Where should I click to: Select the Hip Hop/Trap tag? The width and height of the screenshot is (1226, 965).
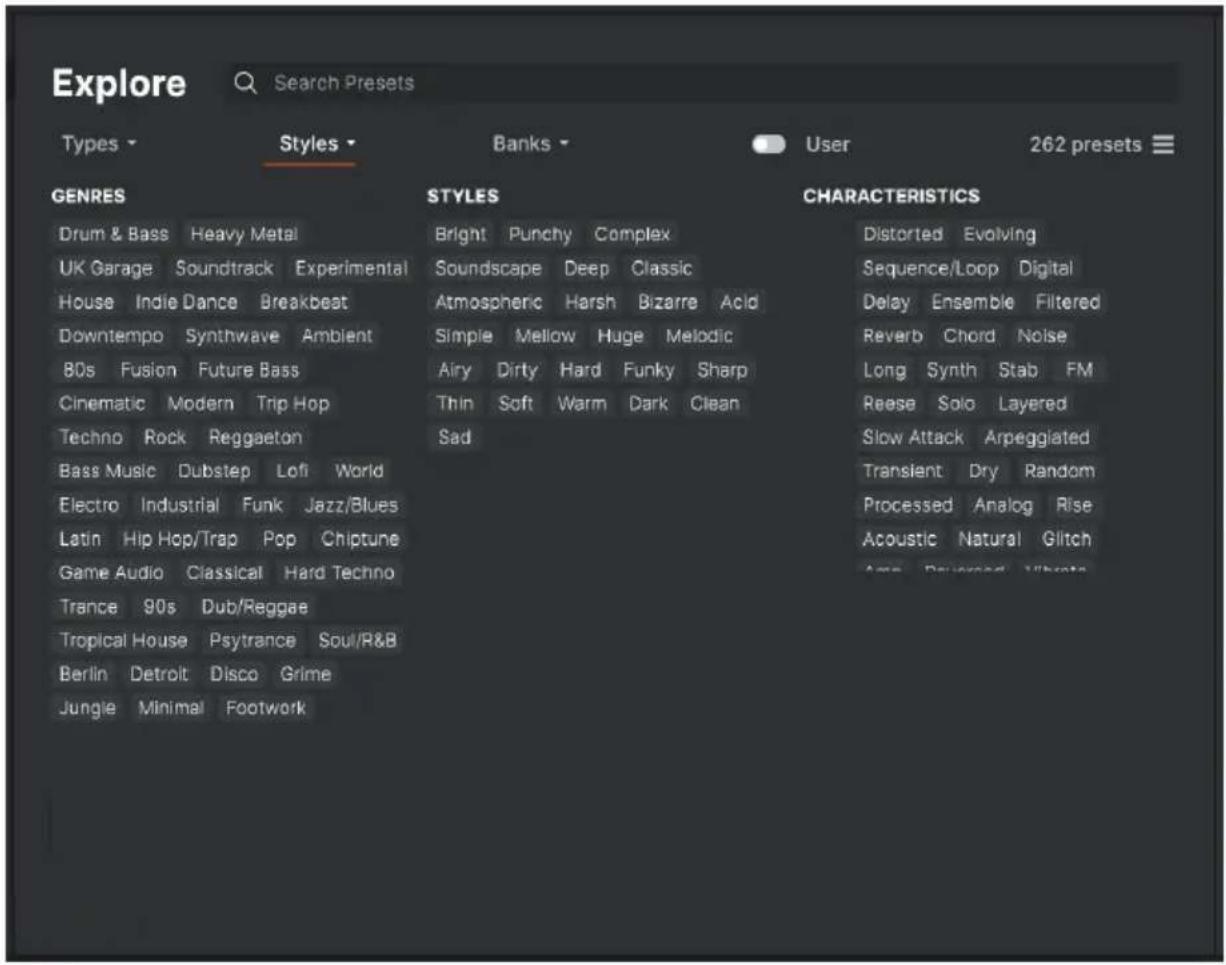point(180,539)
